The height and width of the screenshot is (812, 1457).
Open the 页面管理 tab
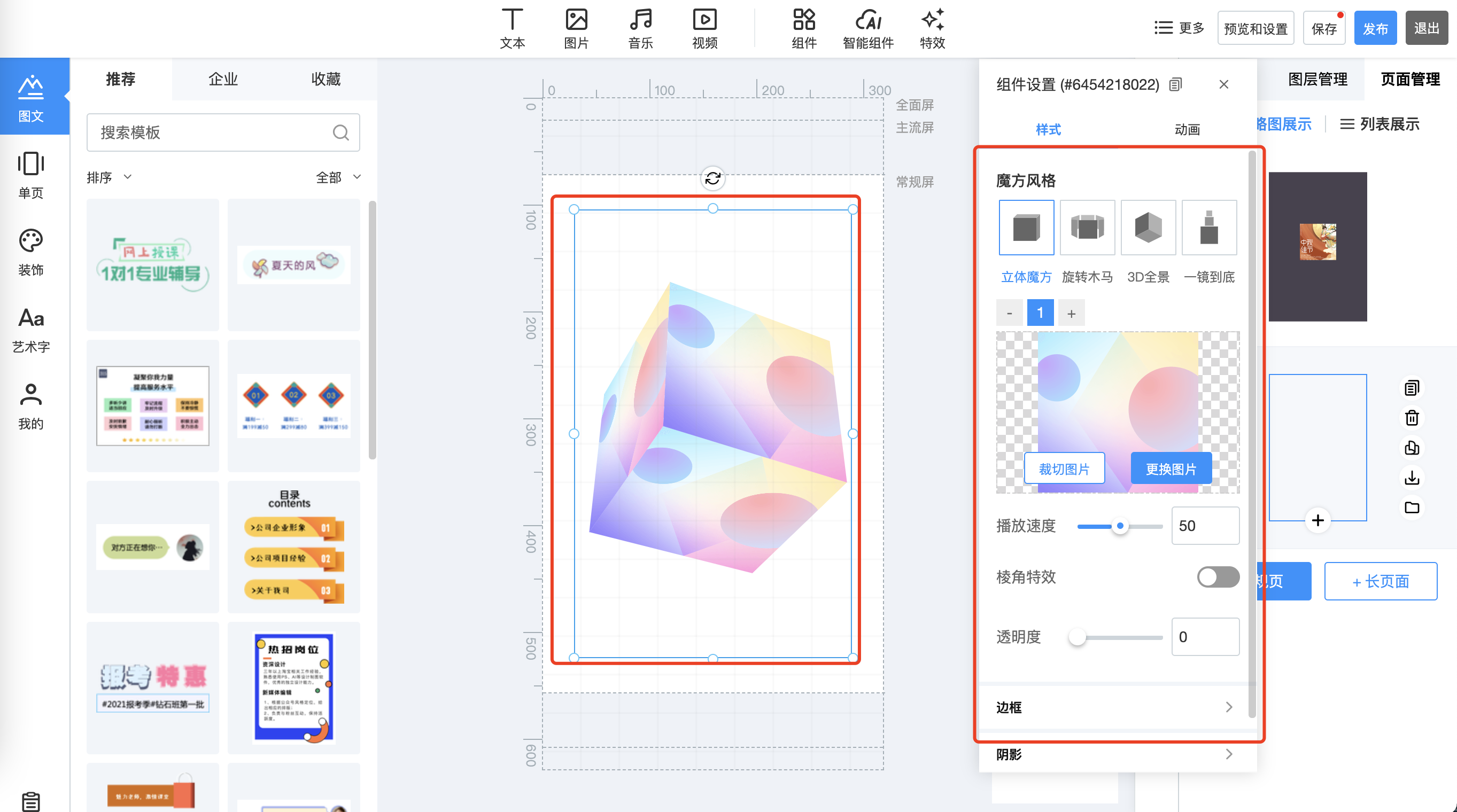1410,79
